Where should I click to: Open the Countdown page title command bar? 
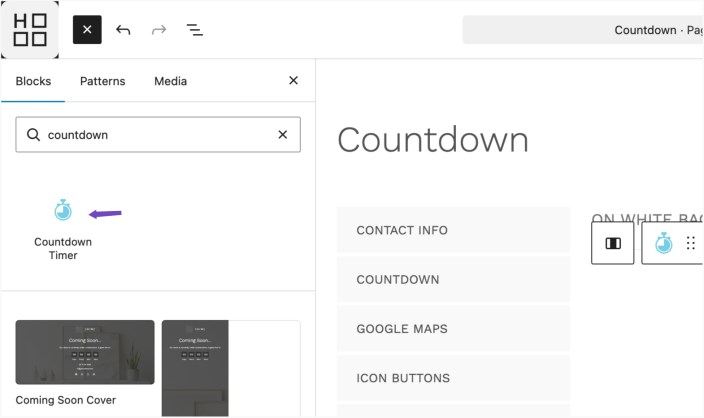pos(583,30)
